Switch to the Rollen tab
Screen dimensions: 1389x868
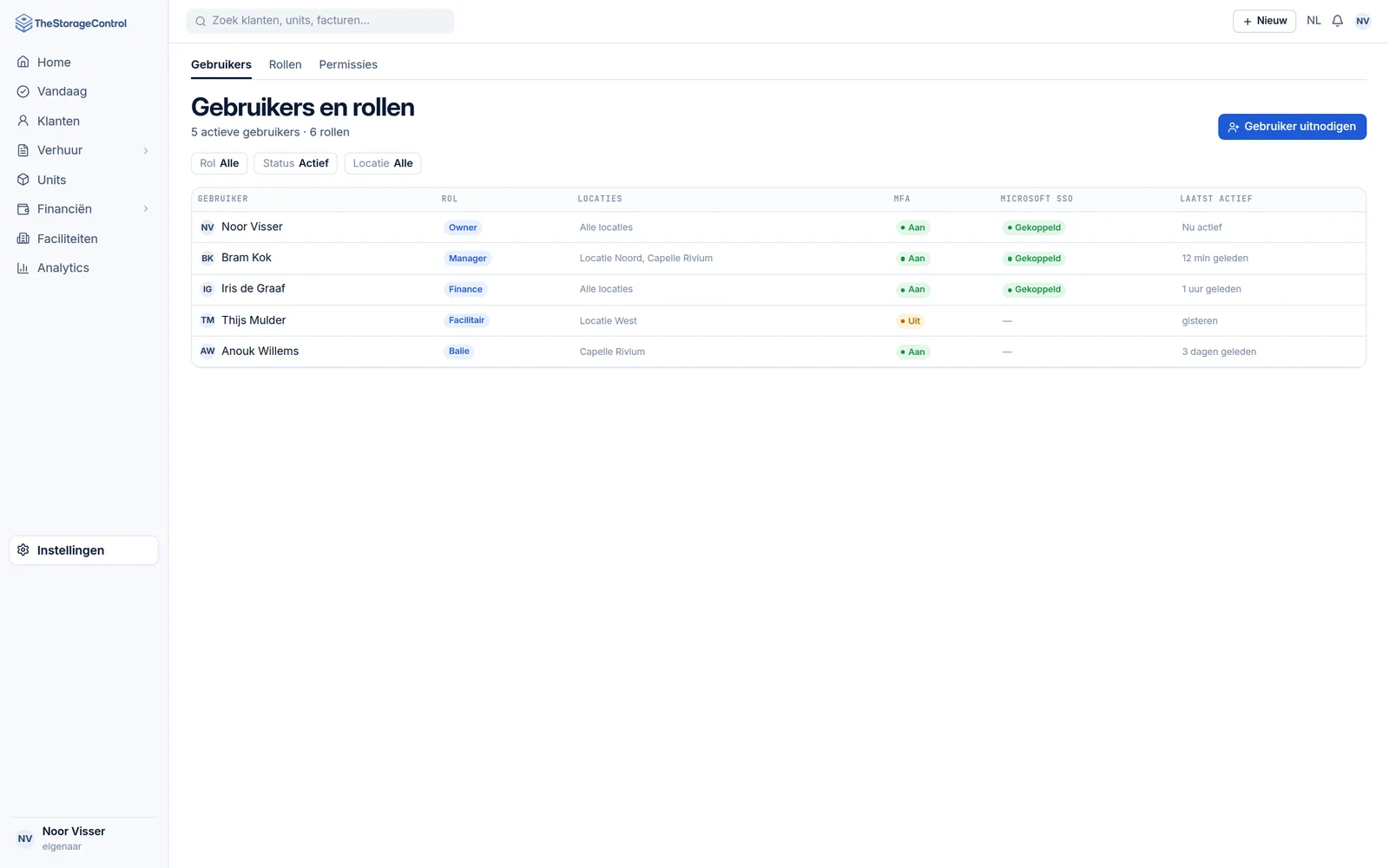coord(285,64)
